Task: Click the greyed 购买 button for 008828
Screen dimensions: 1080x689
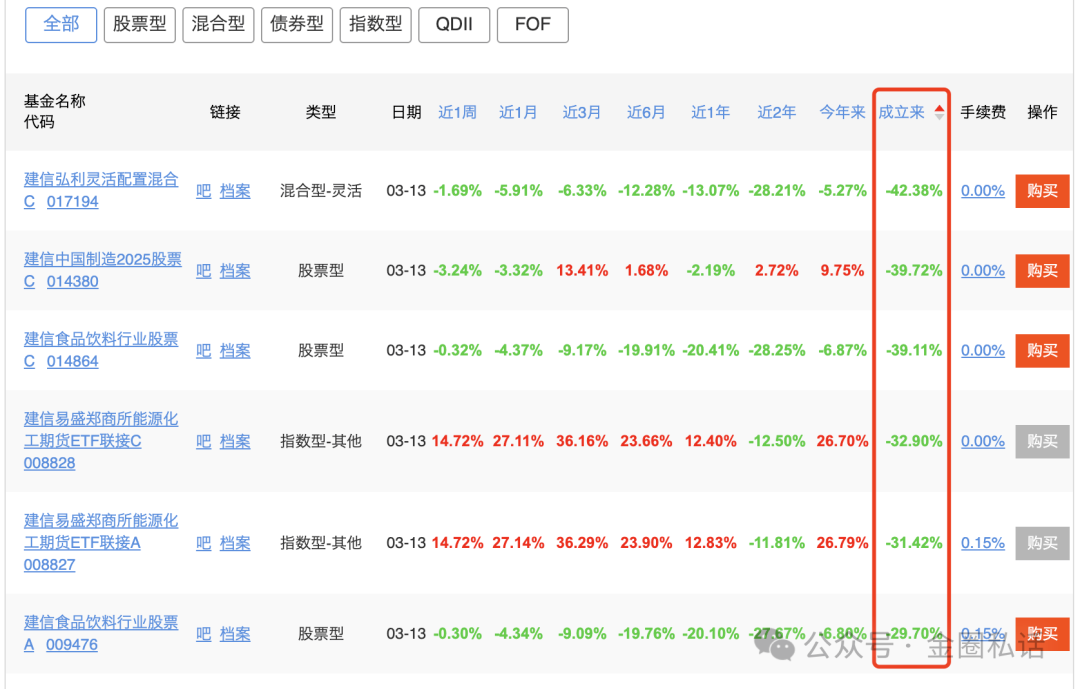Action: point(1042,442)
